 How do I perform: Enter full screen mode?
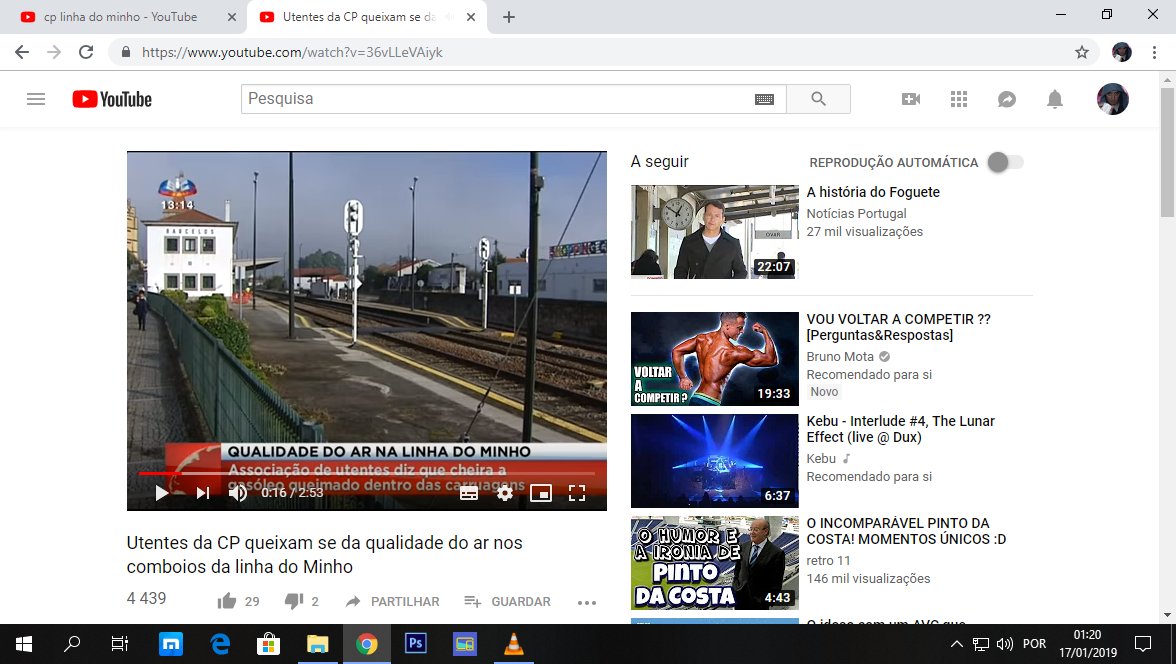[x=577, y=493]
